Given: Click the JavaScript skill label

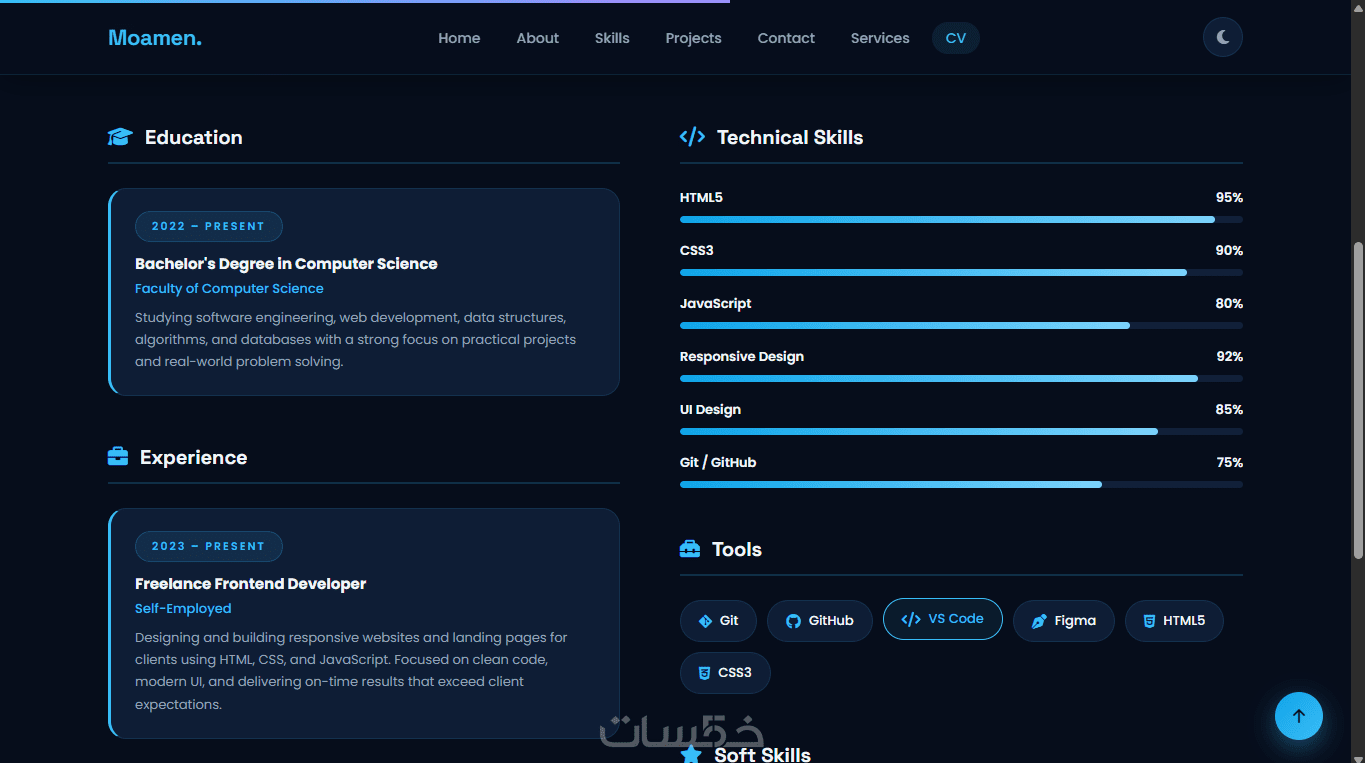Looking at the screenshot, I should pos(715,304).
